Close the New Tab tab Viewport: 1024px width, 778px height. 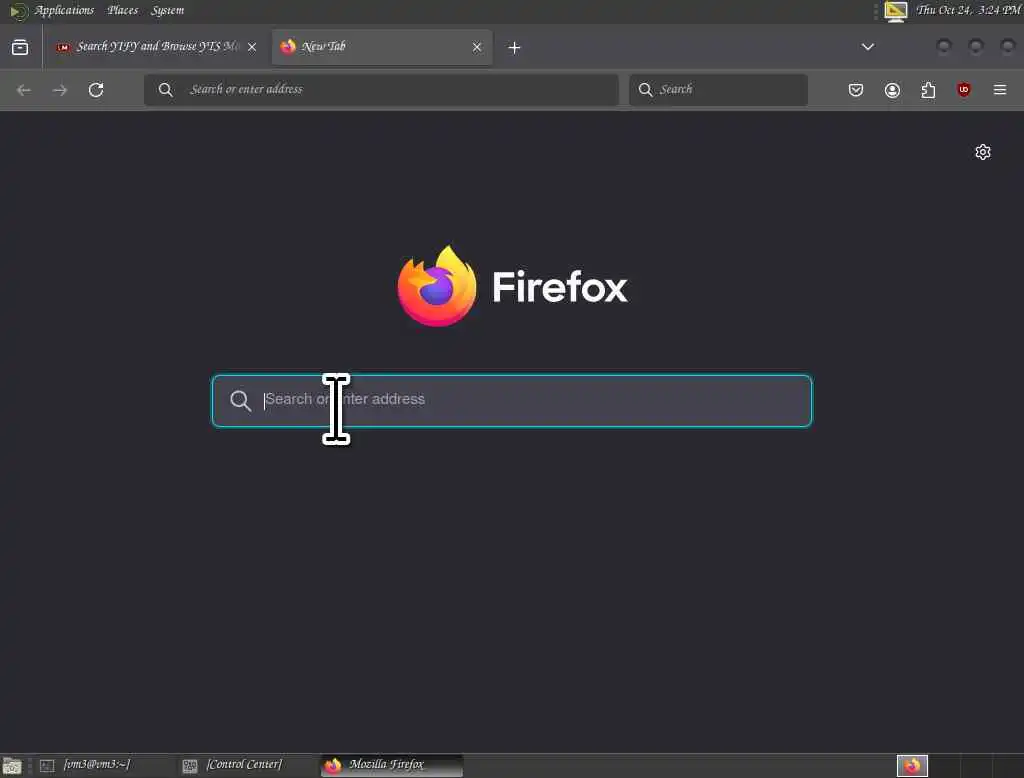477,47
